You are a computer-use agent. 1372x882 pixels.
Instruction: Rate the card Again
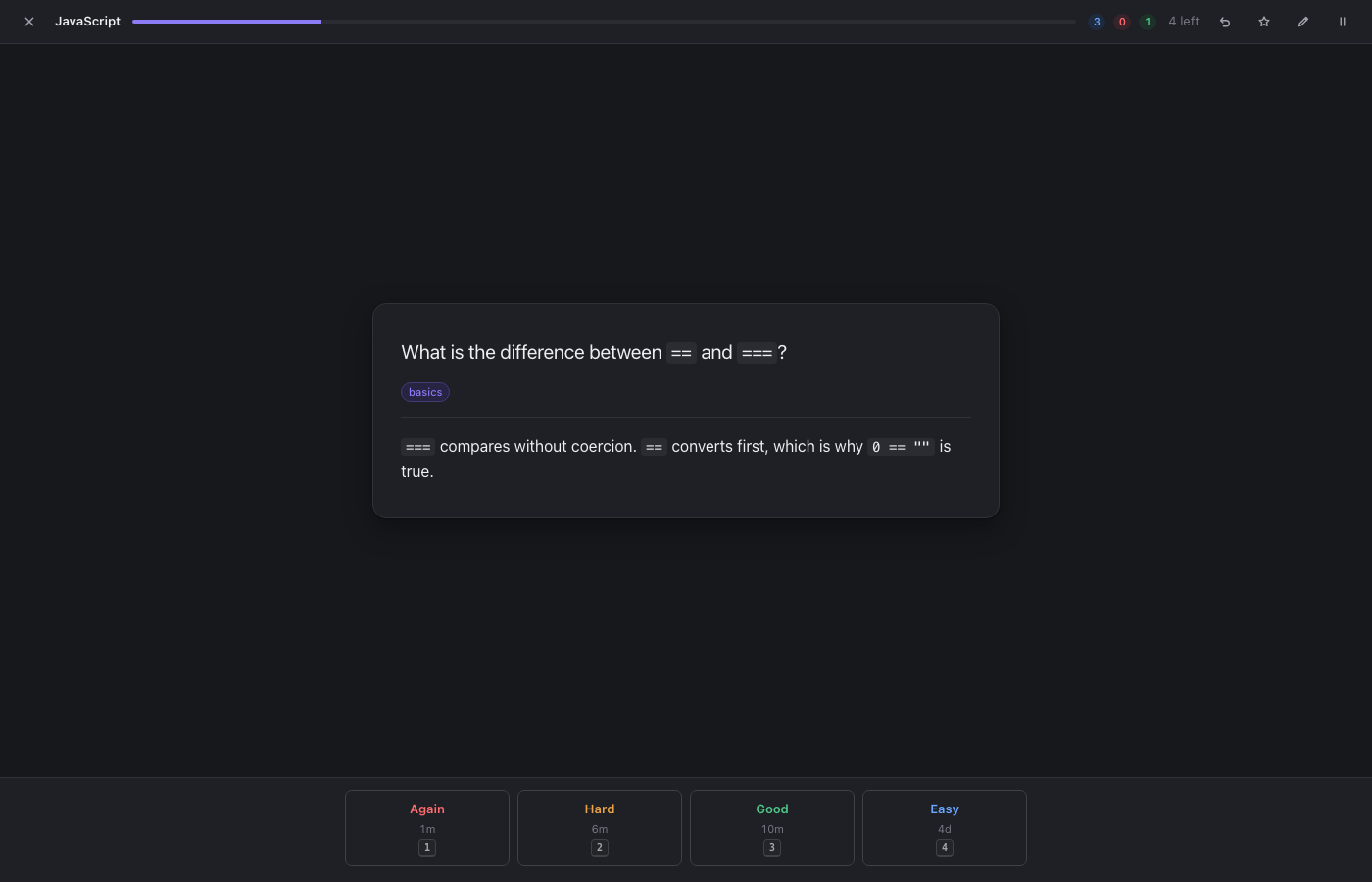coord(427,828)
